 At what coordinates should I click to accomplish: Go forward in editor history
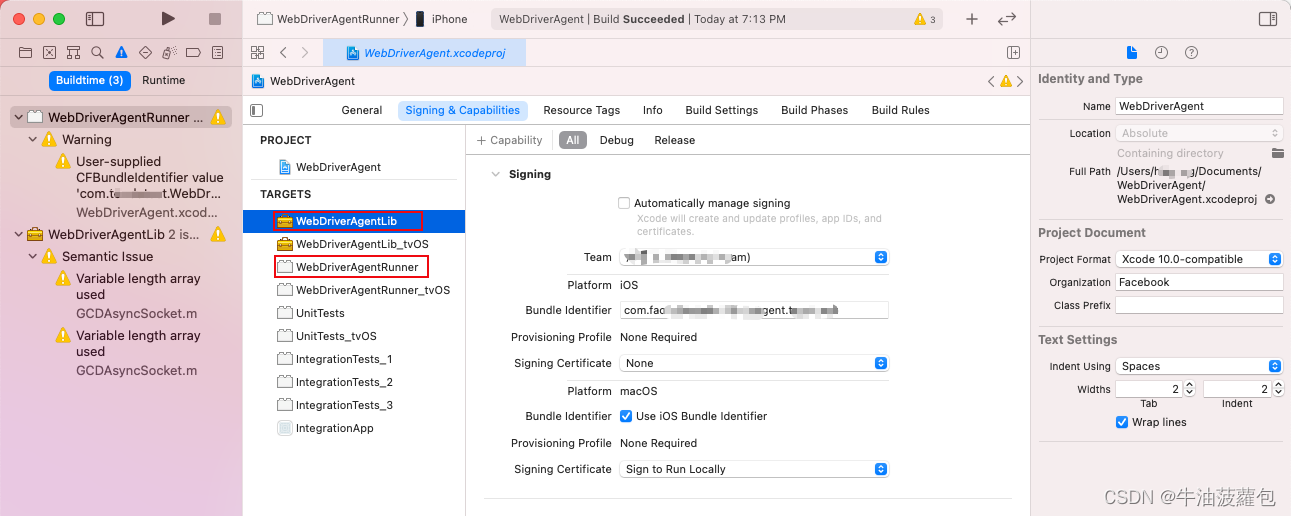pyautogui.click(x=304, y=52)
